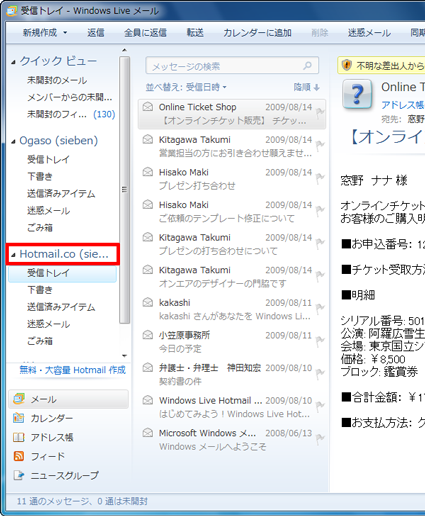
Task: Open the 無料・大容量 Hotmail 作成 link
Action: pos(73,370)
